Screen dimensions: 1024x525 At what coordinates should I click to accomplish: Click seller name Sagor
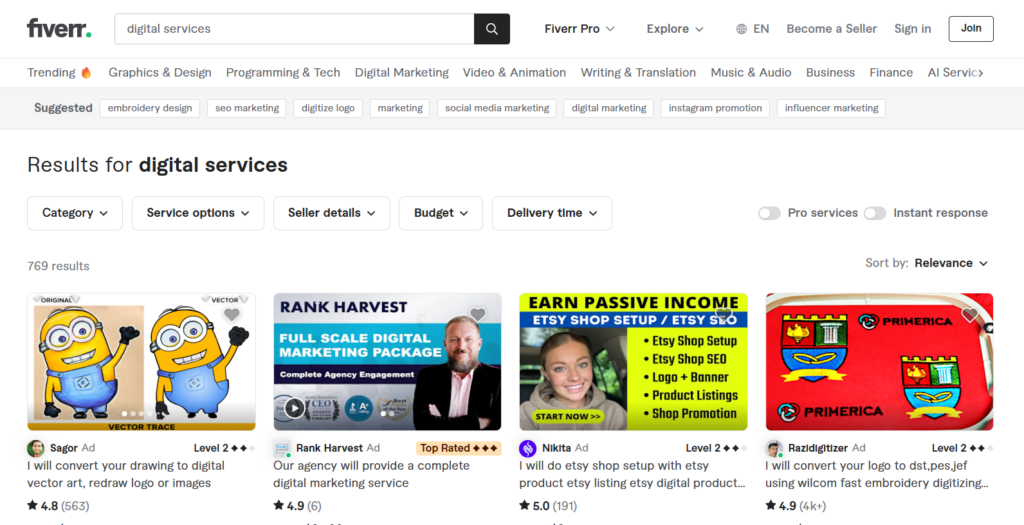(64, 448)
